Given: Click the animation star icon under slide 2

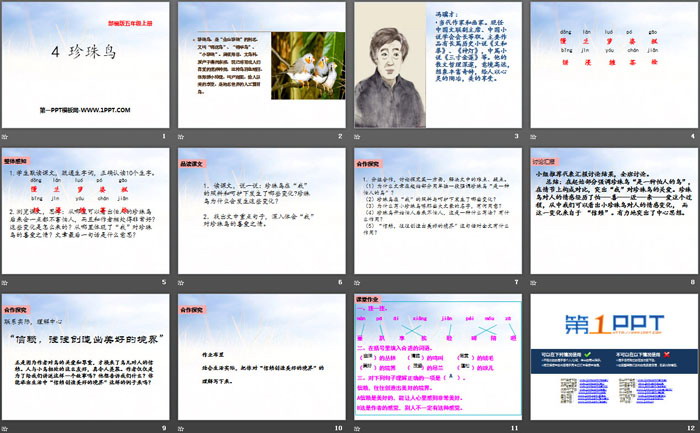Looking at the screenshot, I should pos(181,137).
